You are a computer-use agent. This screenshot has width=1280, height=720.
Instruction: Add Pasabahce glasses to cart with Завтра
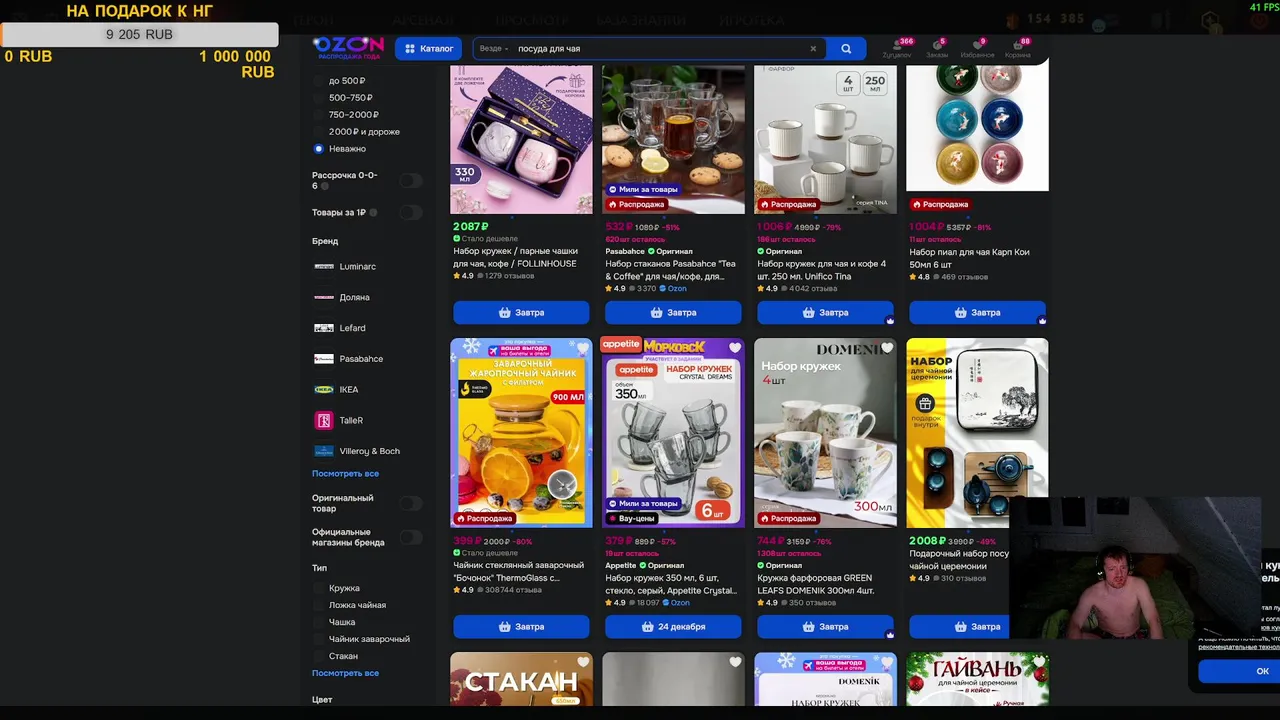tap(673, 313)
